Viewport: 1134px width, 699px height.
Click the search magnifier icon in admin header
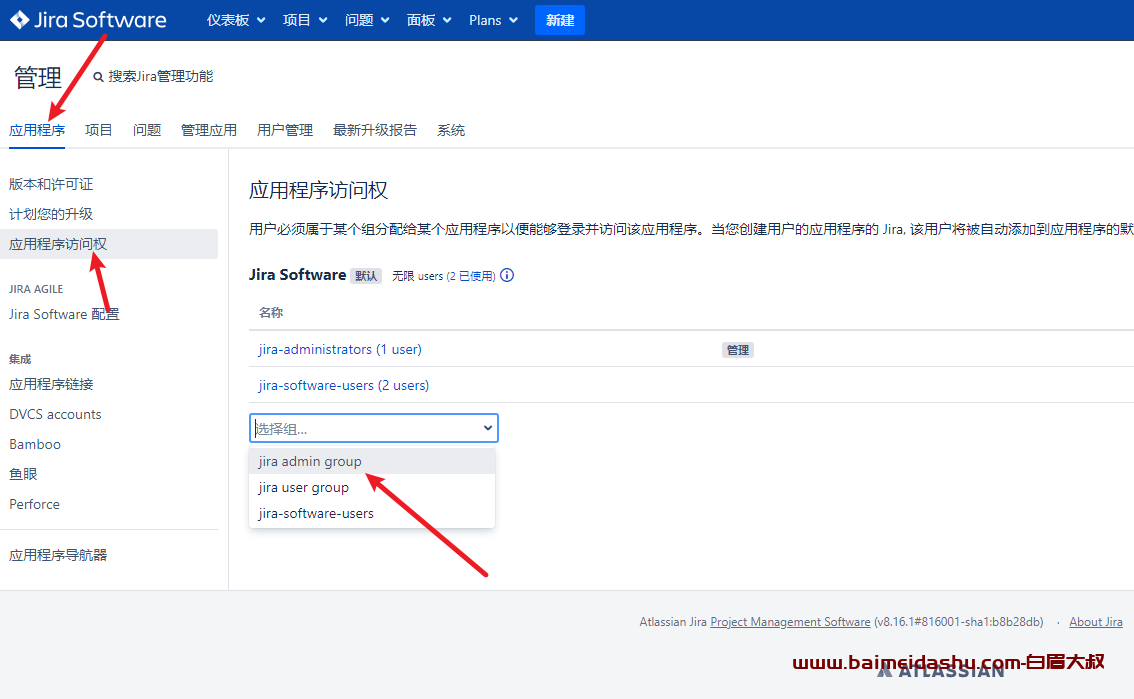coord(98,77)
